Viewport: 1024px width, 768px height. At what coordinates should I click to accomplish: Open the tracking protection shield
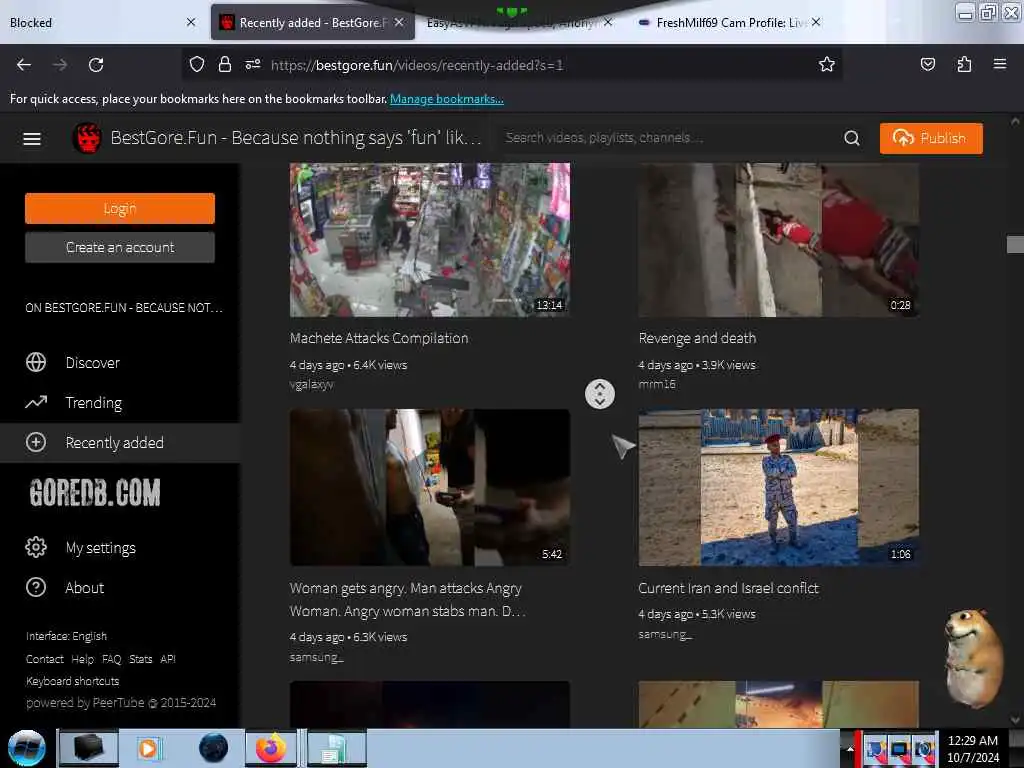[197, 64]
